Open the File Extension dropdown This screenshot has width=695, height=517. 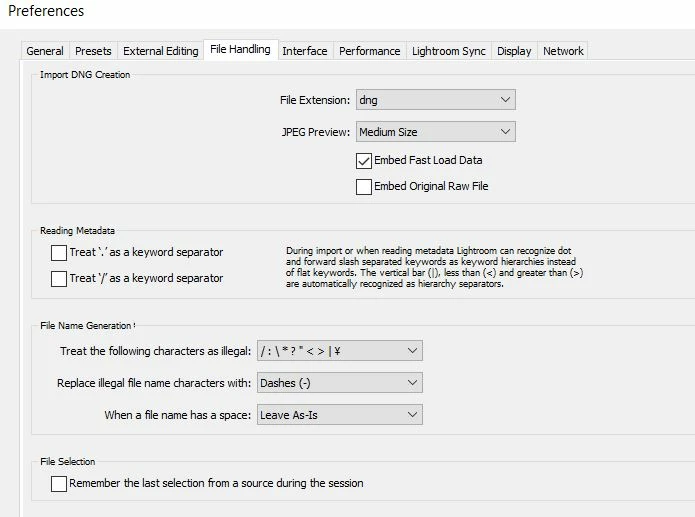coord(436,100)
